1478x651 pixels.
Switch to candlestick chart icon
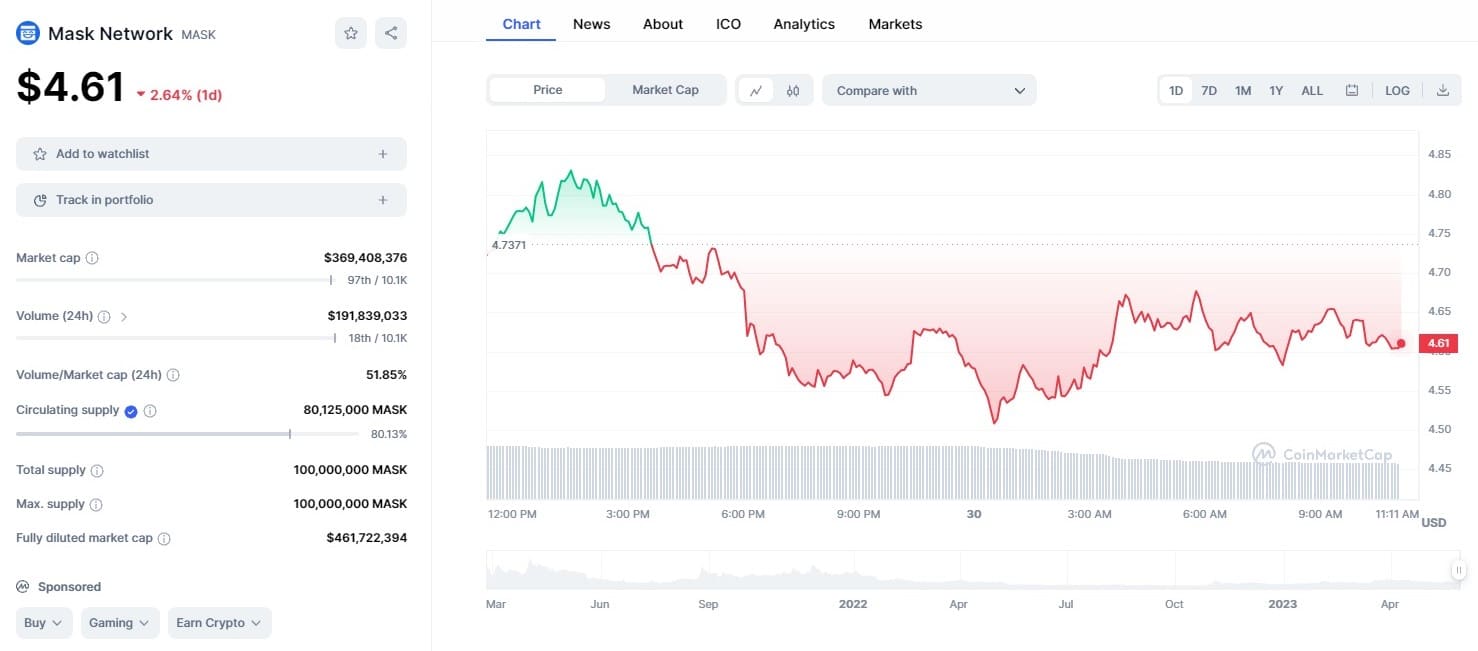point(793,90)
